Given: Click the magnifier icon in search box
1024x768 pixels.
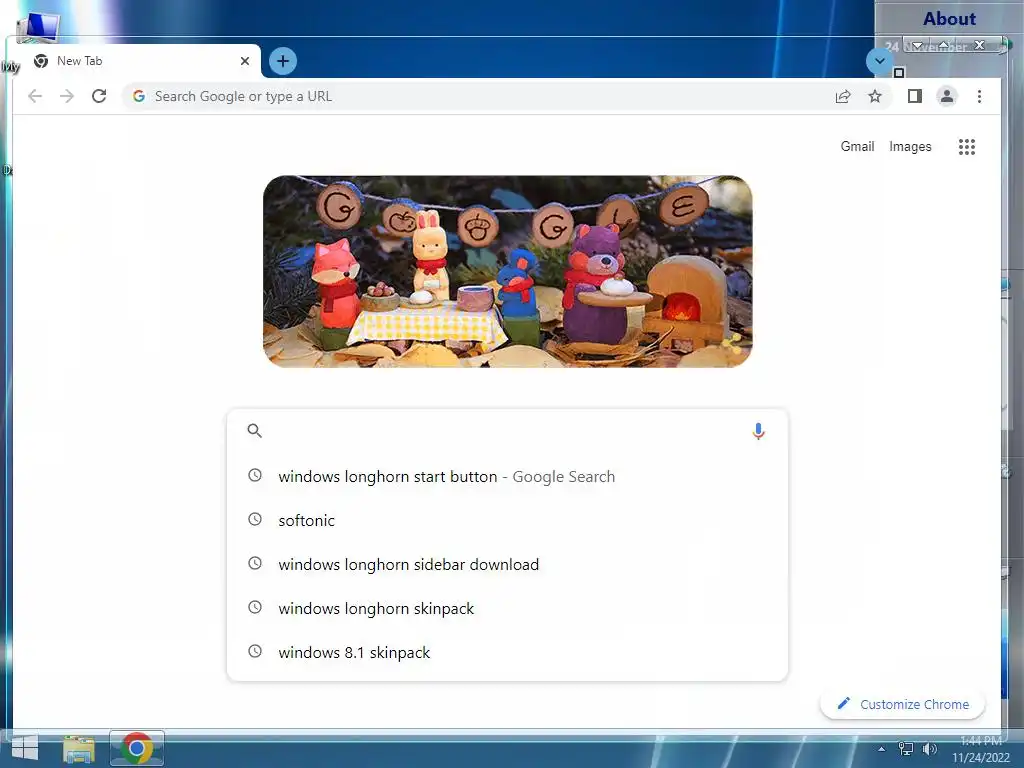Looking at the screenshot, I should (x=255, y=431).
